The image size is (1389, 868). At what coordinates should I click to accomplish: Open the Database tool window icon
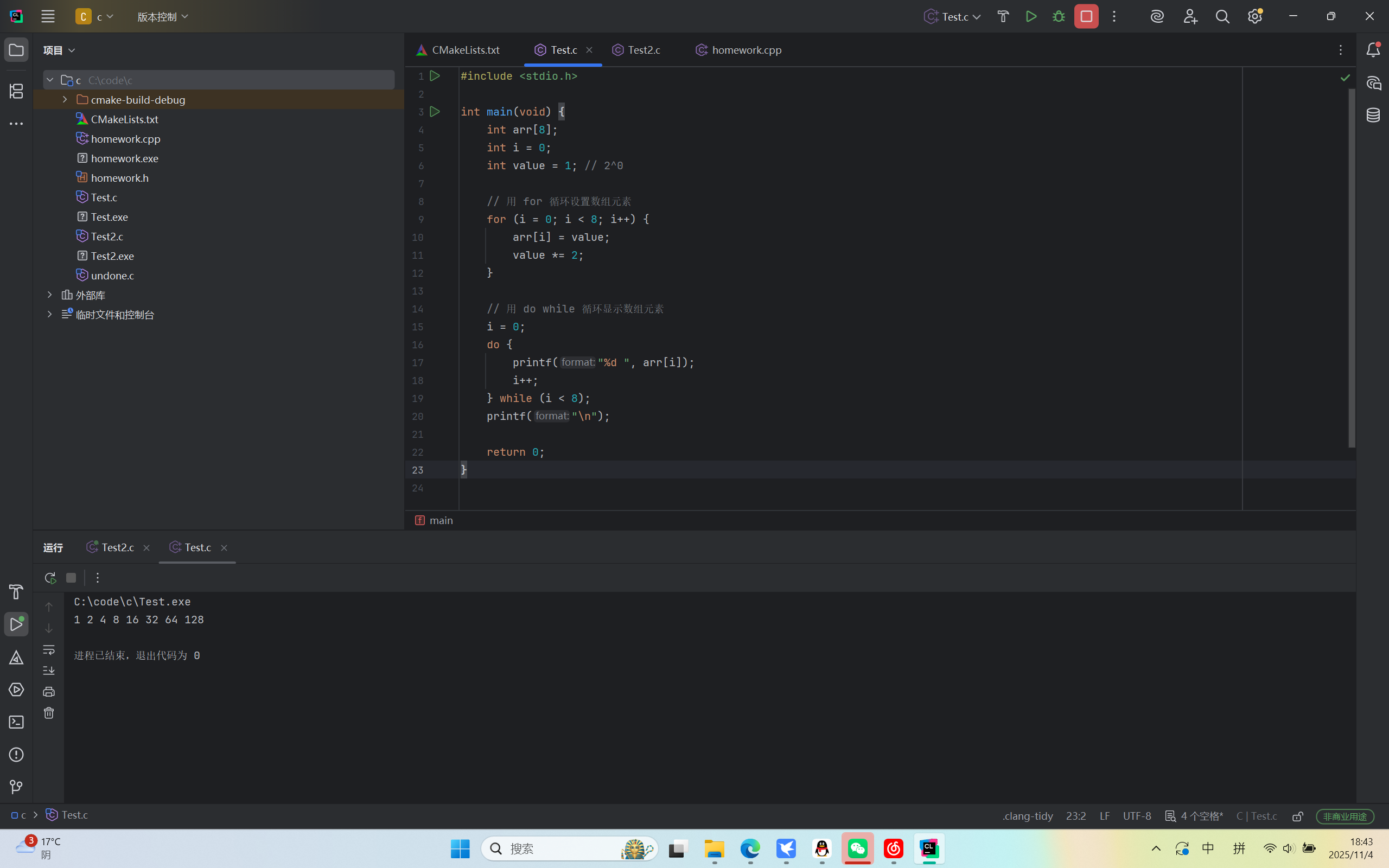(1373, 115)
